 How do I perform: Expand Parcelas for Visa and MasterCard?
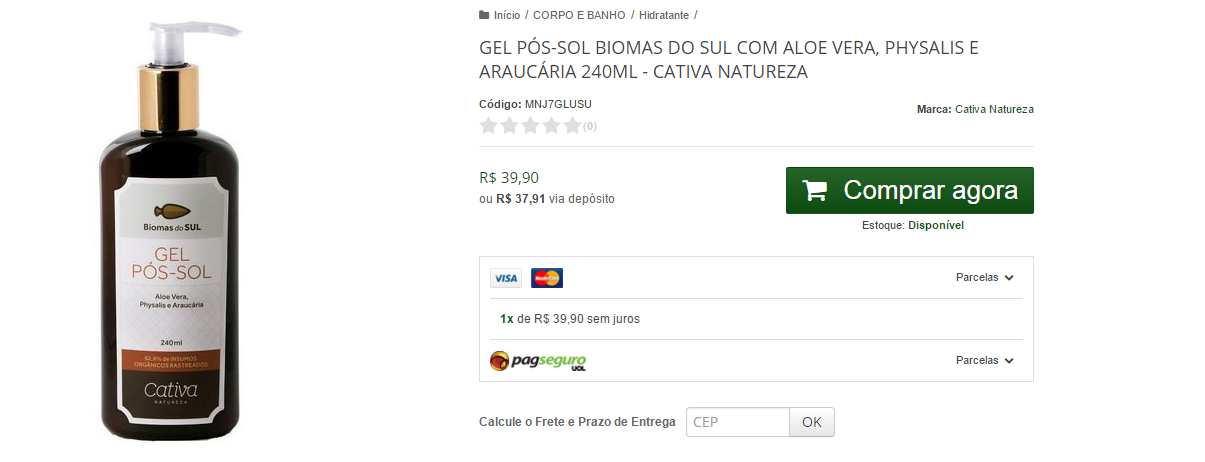[984, 278]
